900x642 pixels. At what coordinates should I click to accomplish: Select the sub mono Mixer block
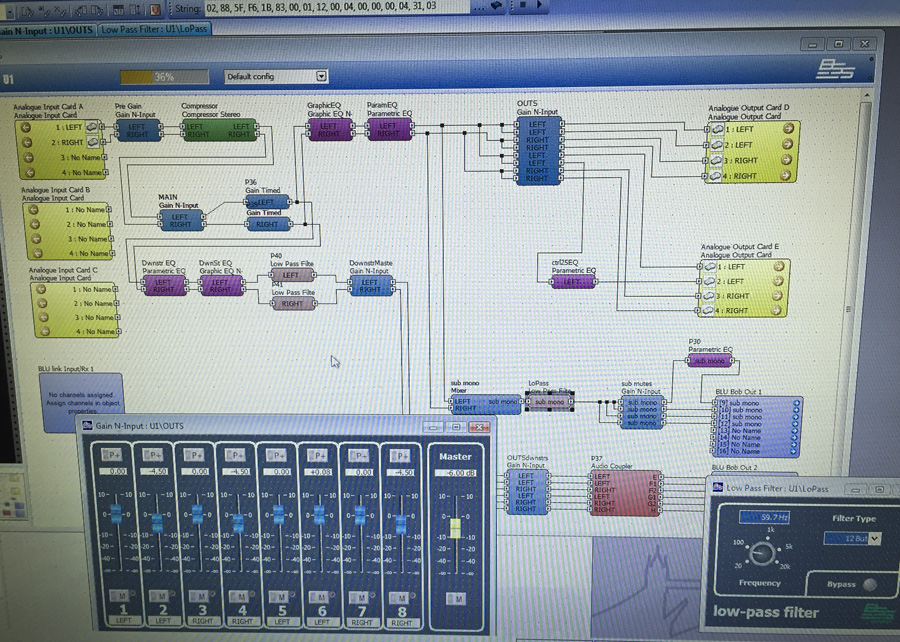[x=485, y=404]
